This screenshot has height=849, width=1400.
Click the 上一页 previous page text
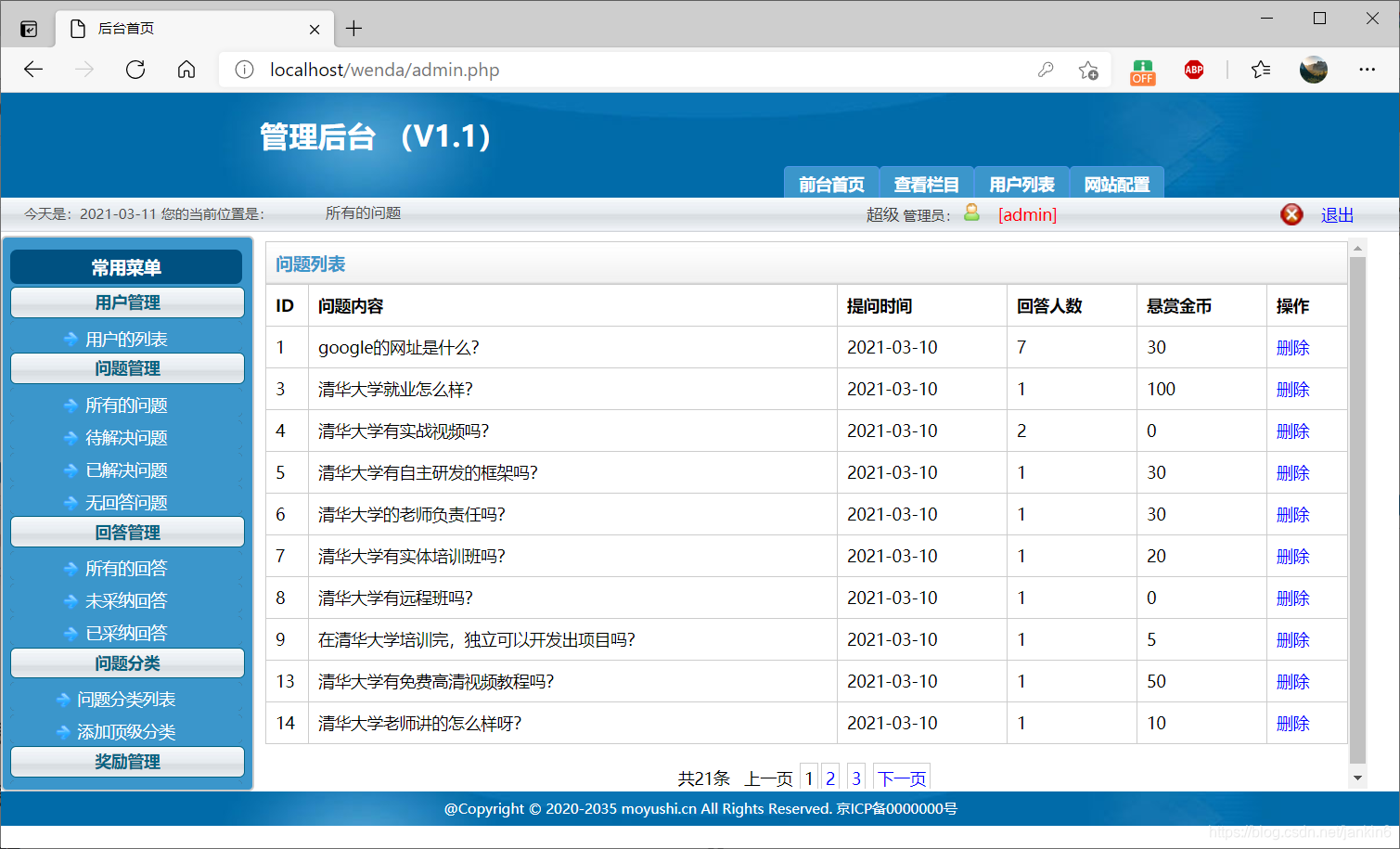(768, 778)
